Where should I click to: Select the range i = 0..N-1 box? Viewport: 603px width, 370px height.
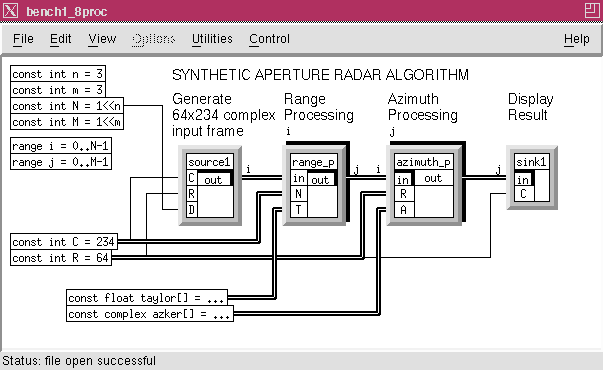pos(61,146)
